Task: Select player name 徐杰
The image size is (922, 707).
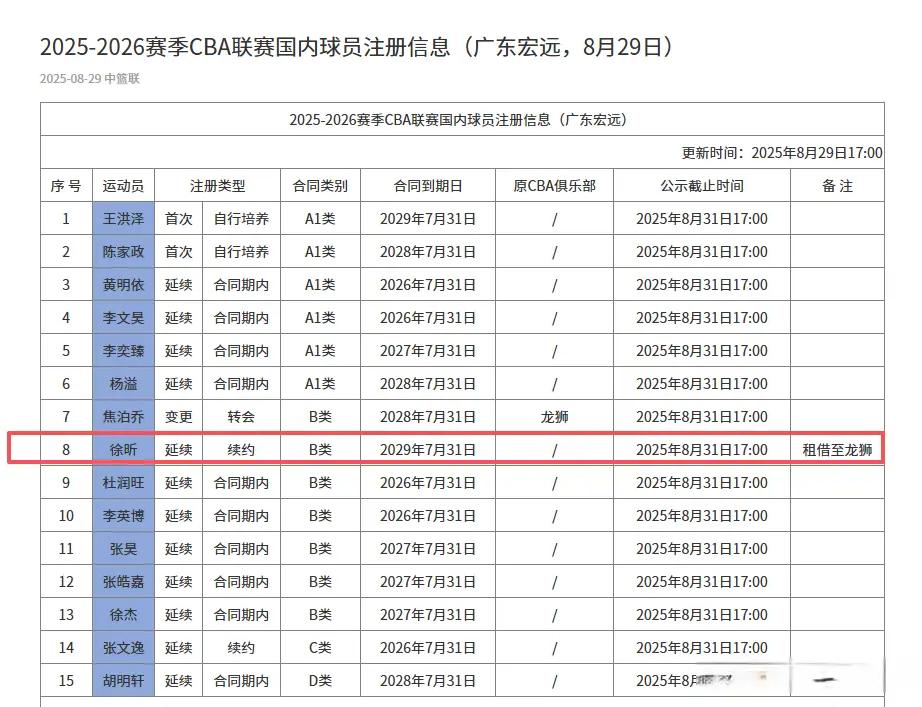Action: pyautogui.click(x=123, y=615)
